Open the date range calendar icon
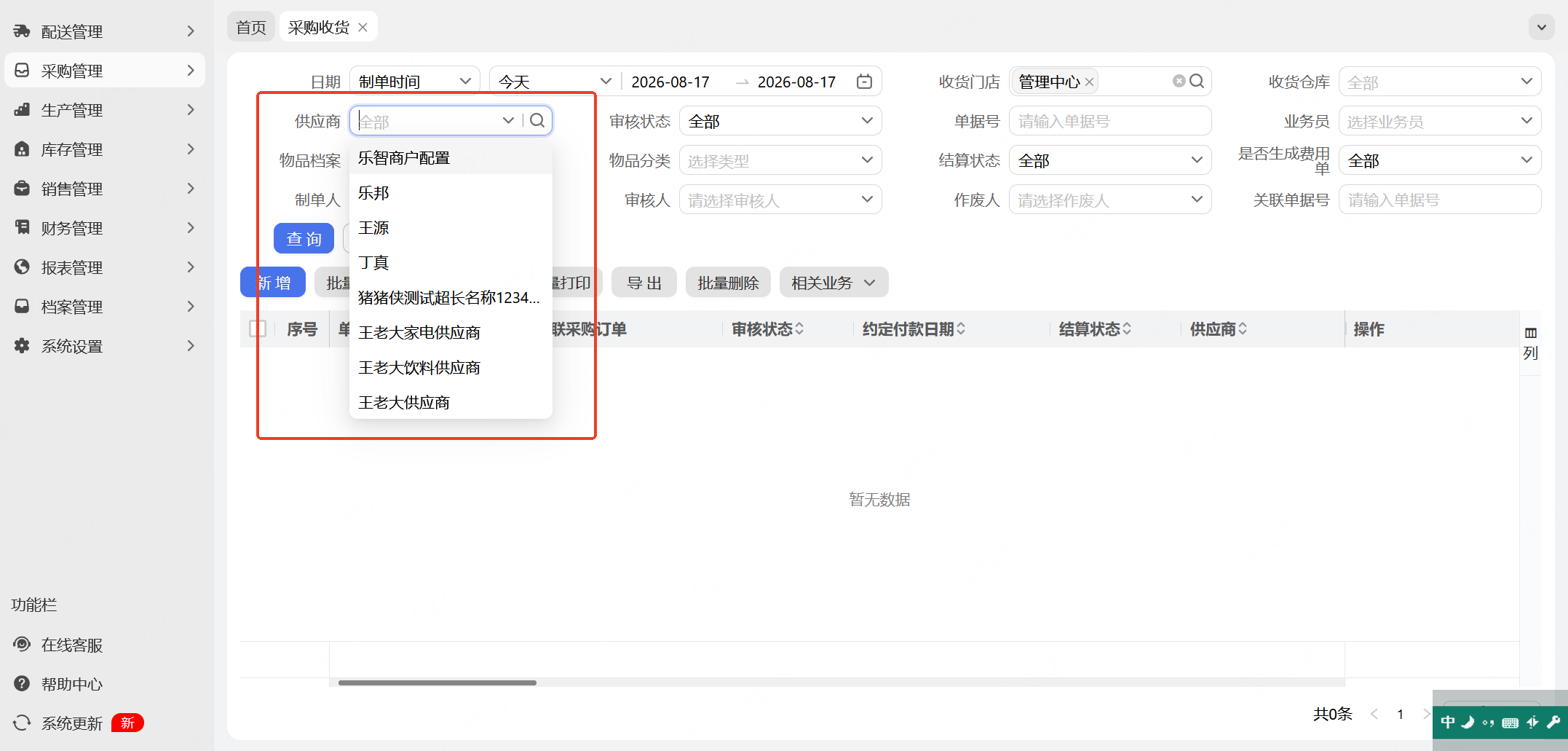The height and width of the screenshot is (751, 1568). tap(864, 82)
